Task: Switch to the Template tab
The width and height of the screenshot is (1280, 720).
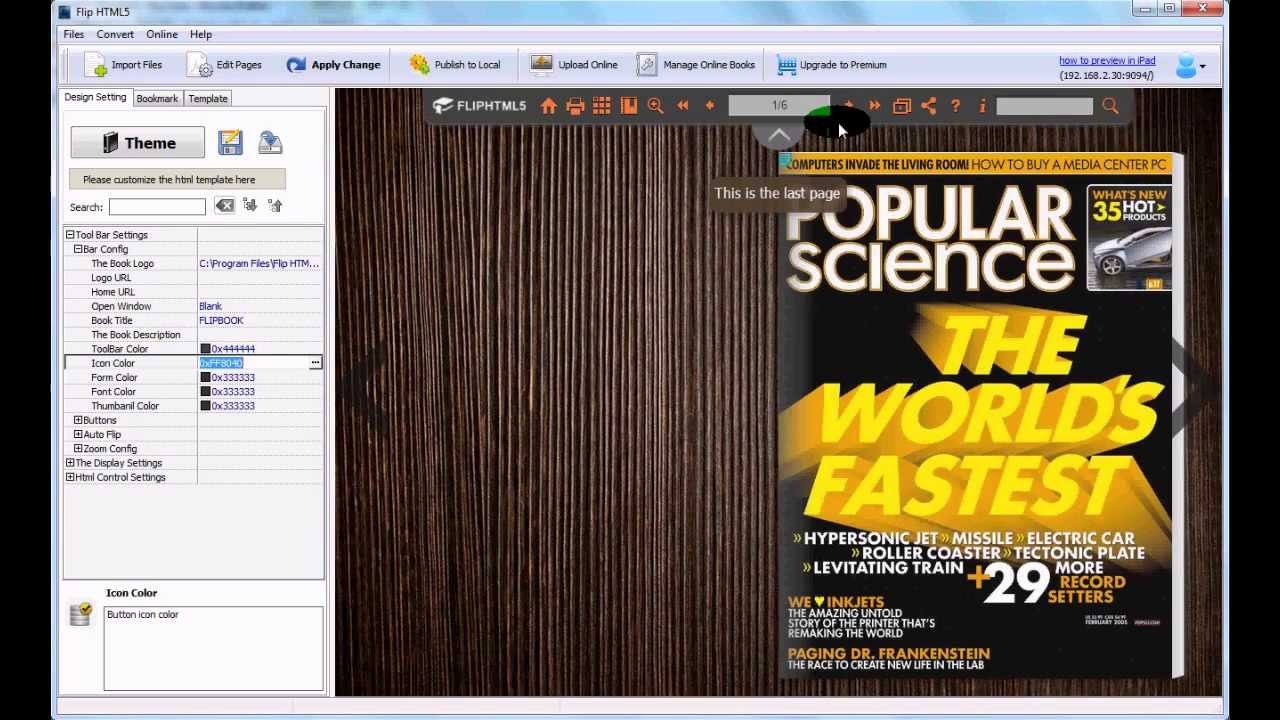Action: (x=208, y=98)
